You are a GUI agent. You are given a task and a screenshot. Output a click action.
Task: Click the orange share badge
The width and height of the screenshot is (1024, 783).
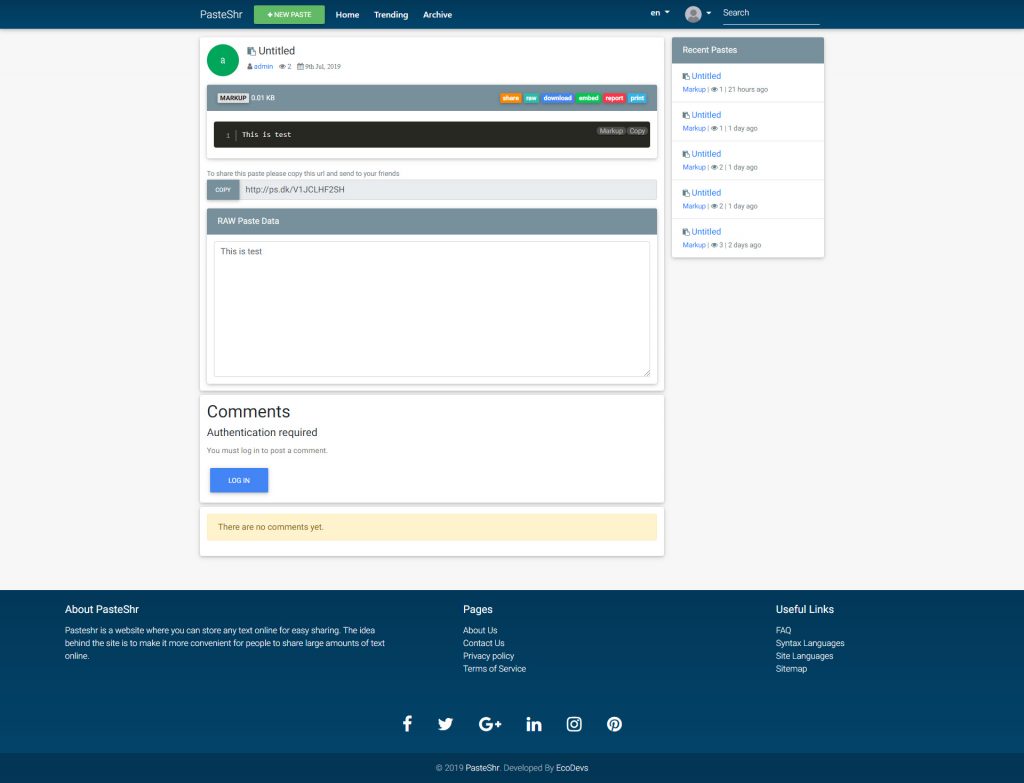pos(511,98)
